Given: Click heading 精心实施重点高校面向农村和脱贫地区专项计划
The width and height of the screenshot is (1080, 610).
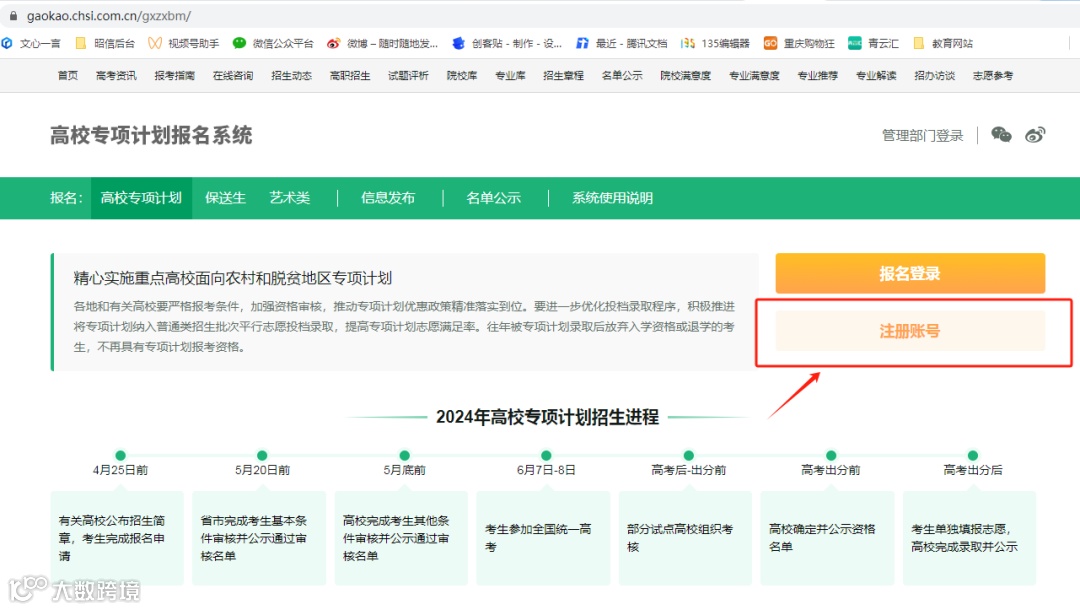Looking at the screenshot, I should tap(233, 278).
